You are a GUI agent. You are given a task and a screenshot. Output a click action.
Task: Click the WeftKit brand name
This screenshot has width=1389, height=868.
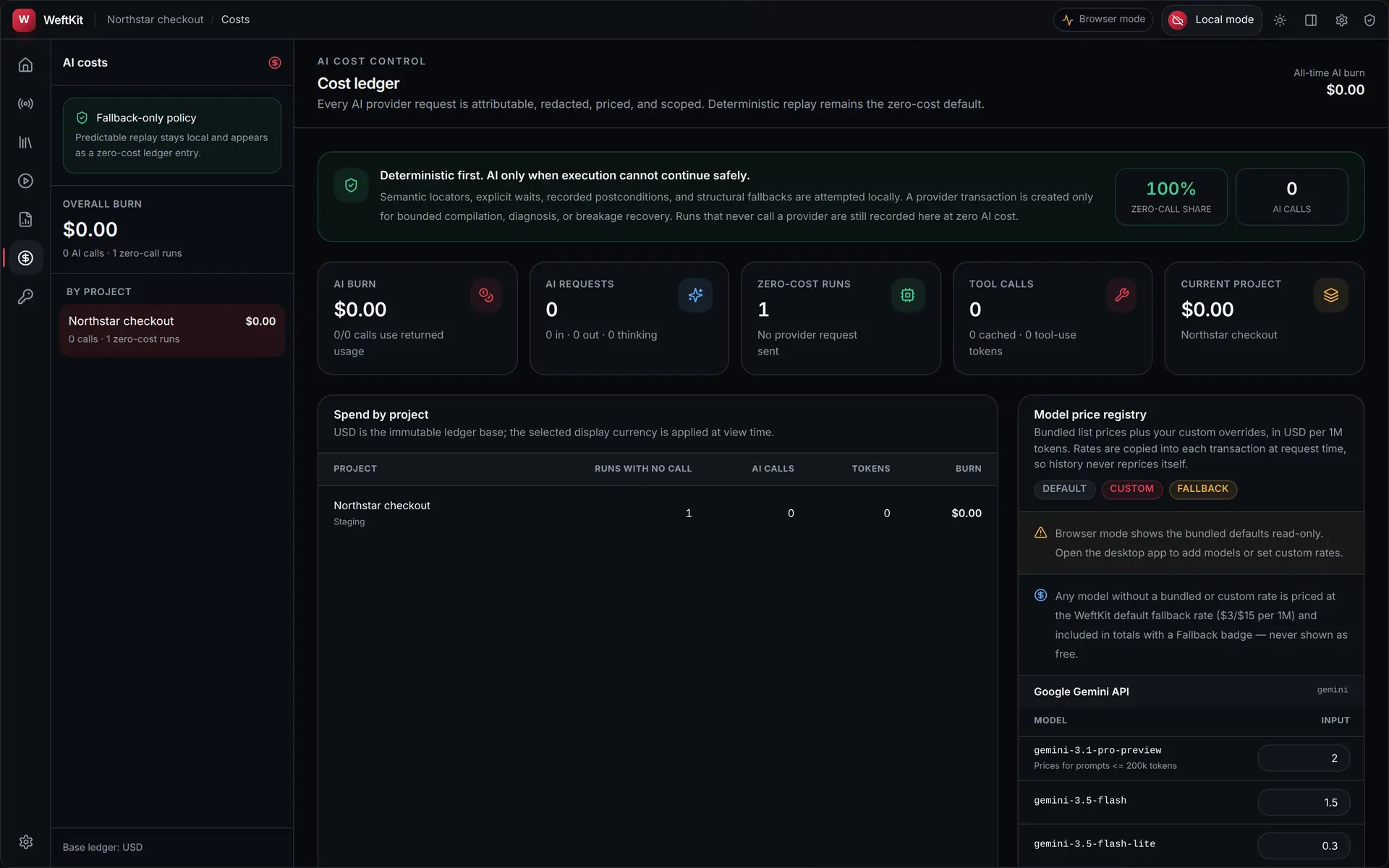click(x=63, y=20)
